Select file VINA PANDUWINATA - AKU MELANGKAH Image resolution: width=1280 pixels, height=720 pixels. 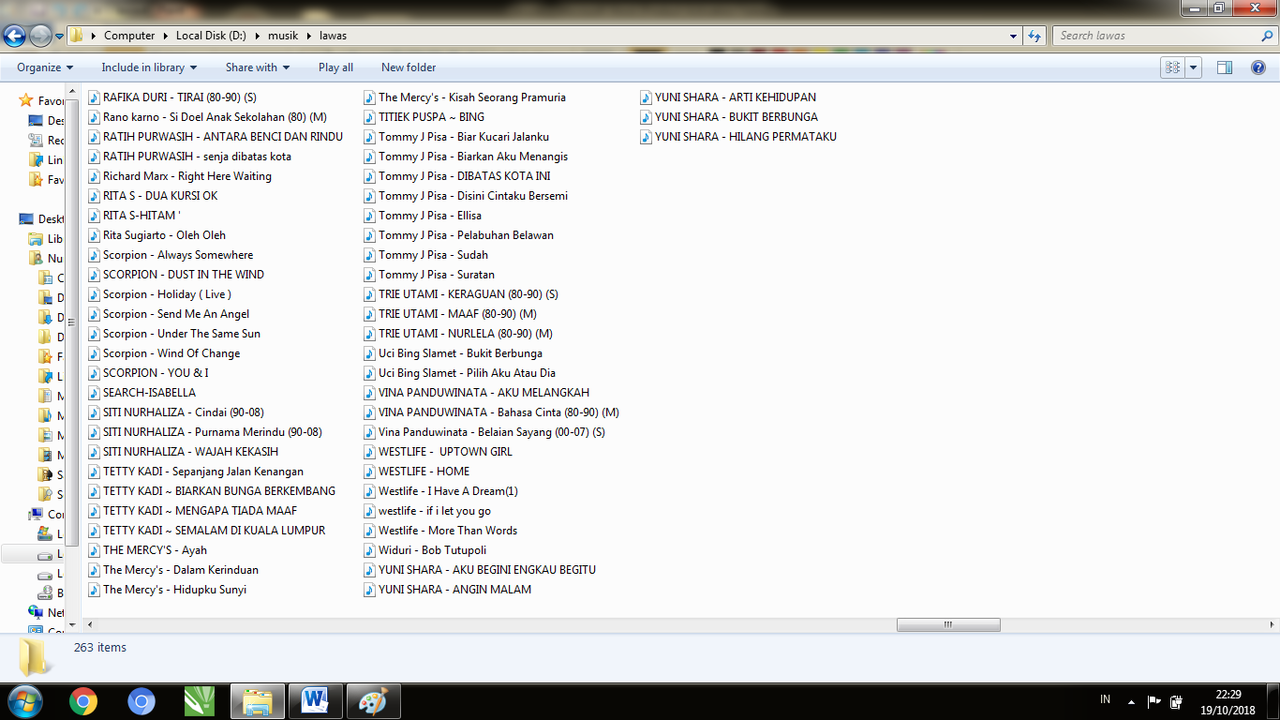click(x=484, y=393)
